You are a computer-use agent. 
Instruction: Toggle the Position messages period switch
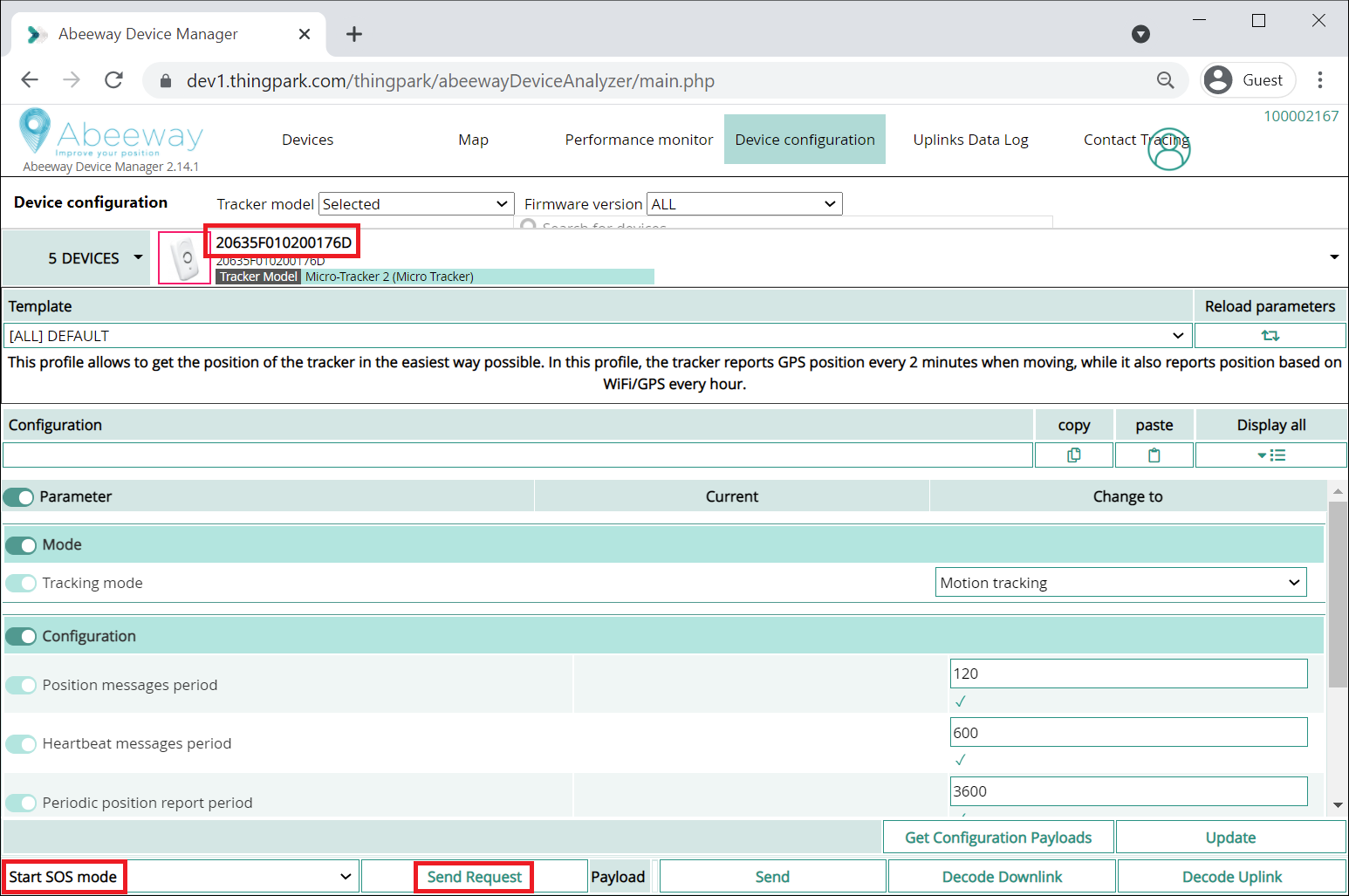tap(22, 685)
